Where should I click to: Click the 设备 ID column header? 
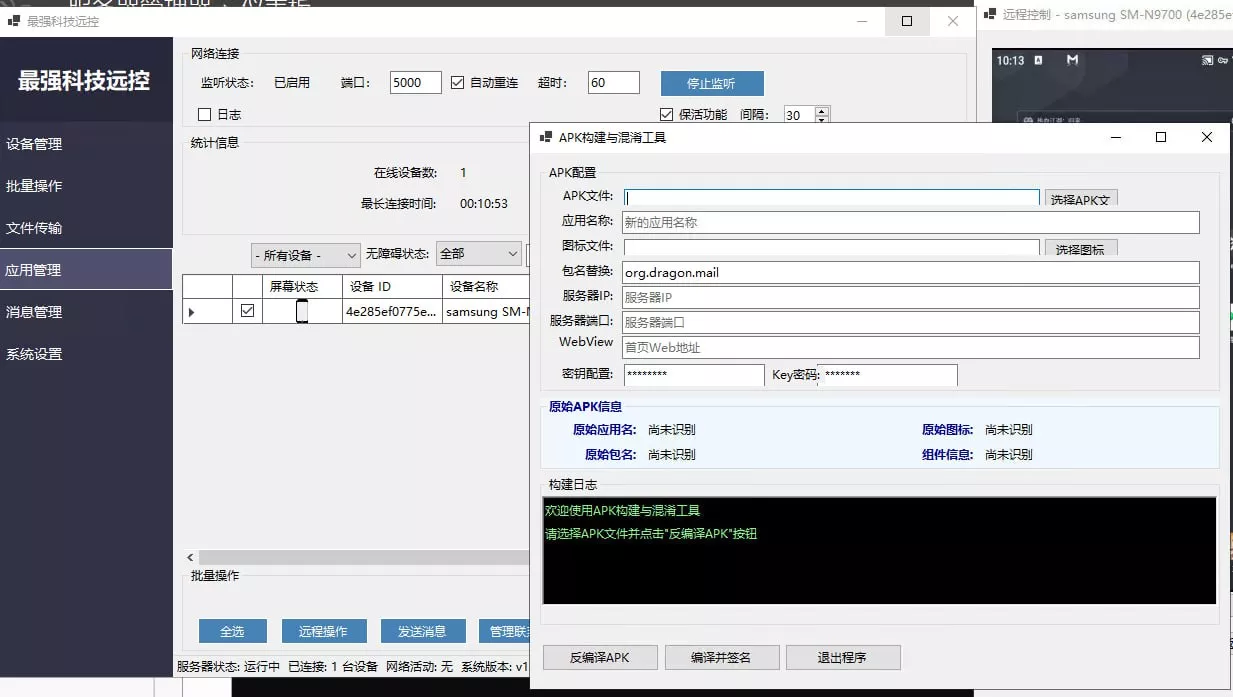click(x=392, y=287)
